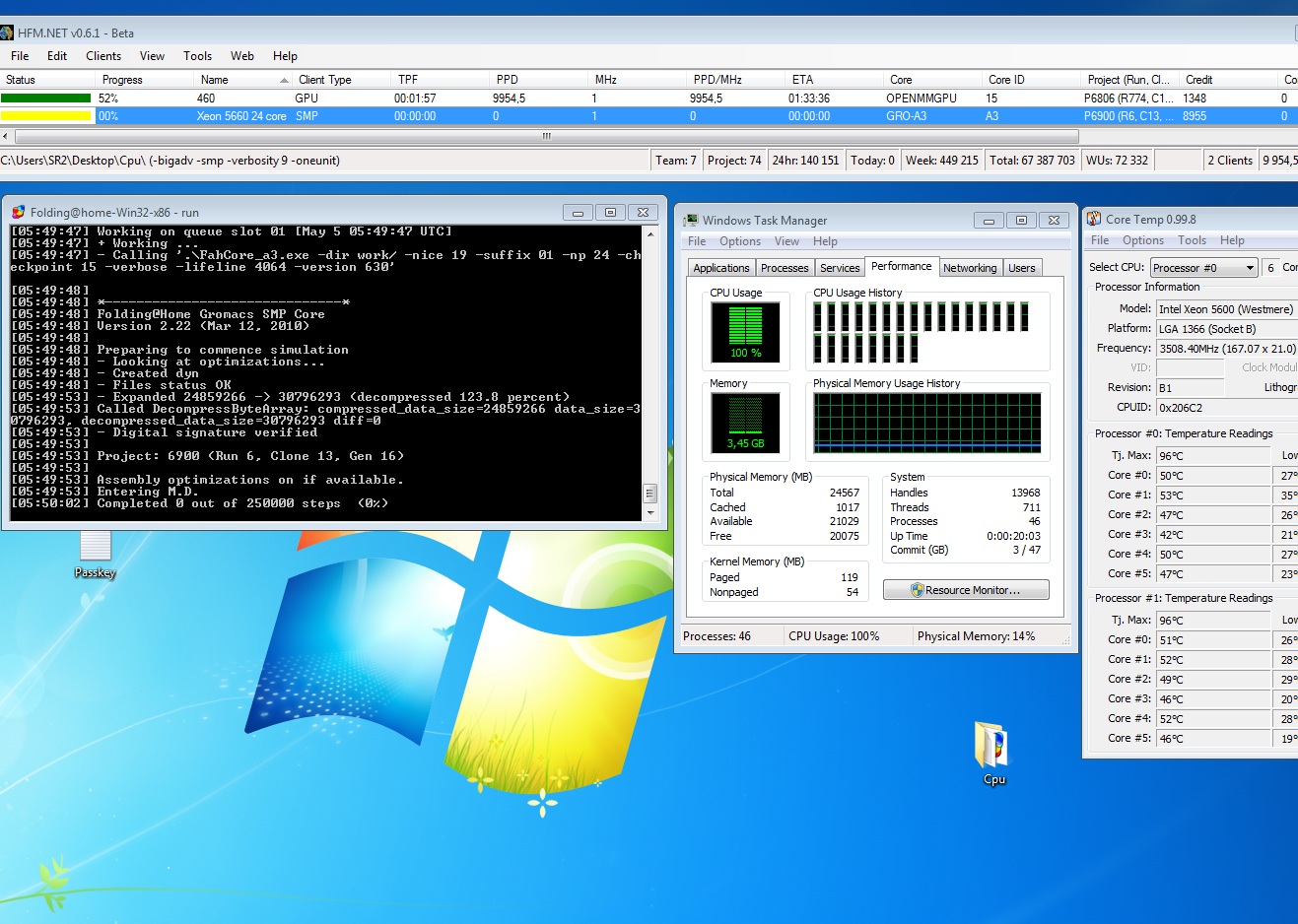Click the 2 Clients status bar entry
1298x924 pixels.
pyautogui.click(x=1230, y=161)
